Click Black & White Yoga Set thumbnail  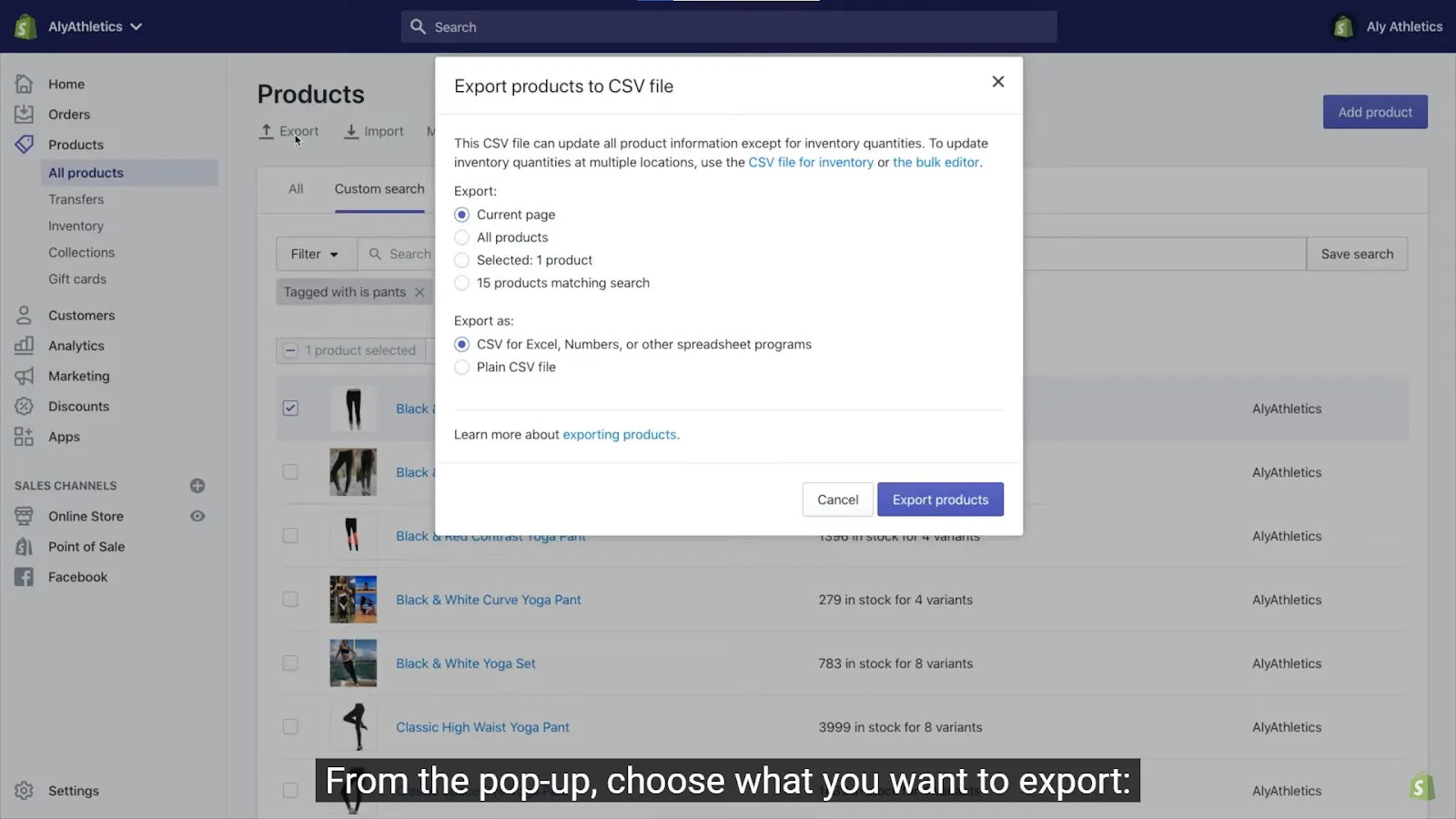[x=353, y=663]
